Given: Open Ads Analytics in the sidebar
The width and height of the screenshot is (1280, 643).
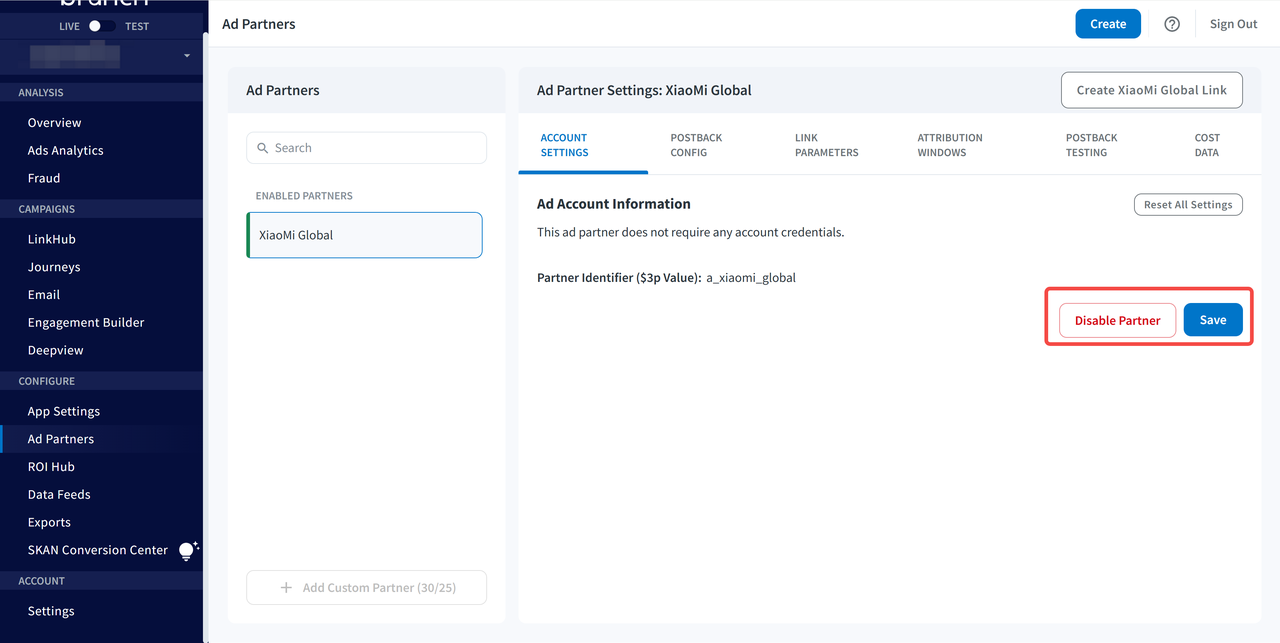Looking at the screenshot, I should [x=65, y=151].
